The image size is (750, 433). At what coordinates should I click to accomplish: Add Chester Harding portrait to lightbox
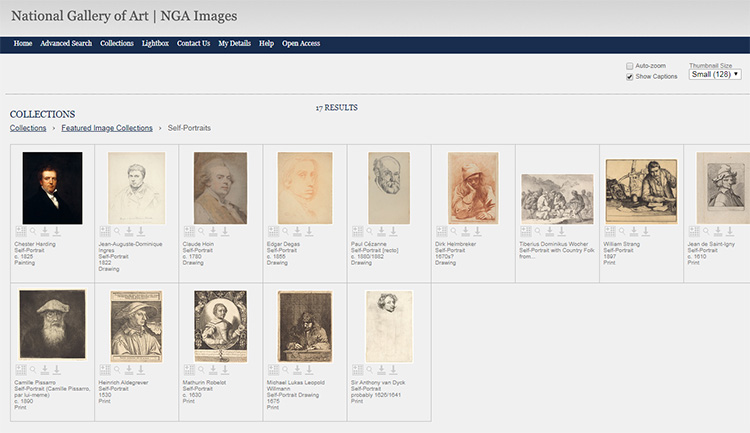pos(21,232)
